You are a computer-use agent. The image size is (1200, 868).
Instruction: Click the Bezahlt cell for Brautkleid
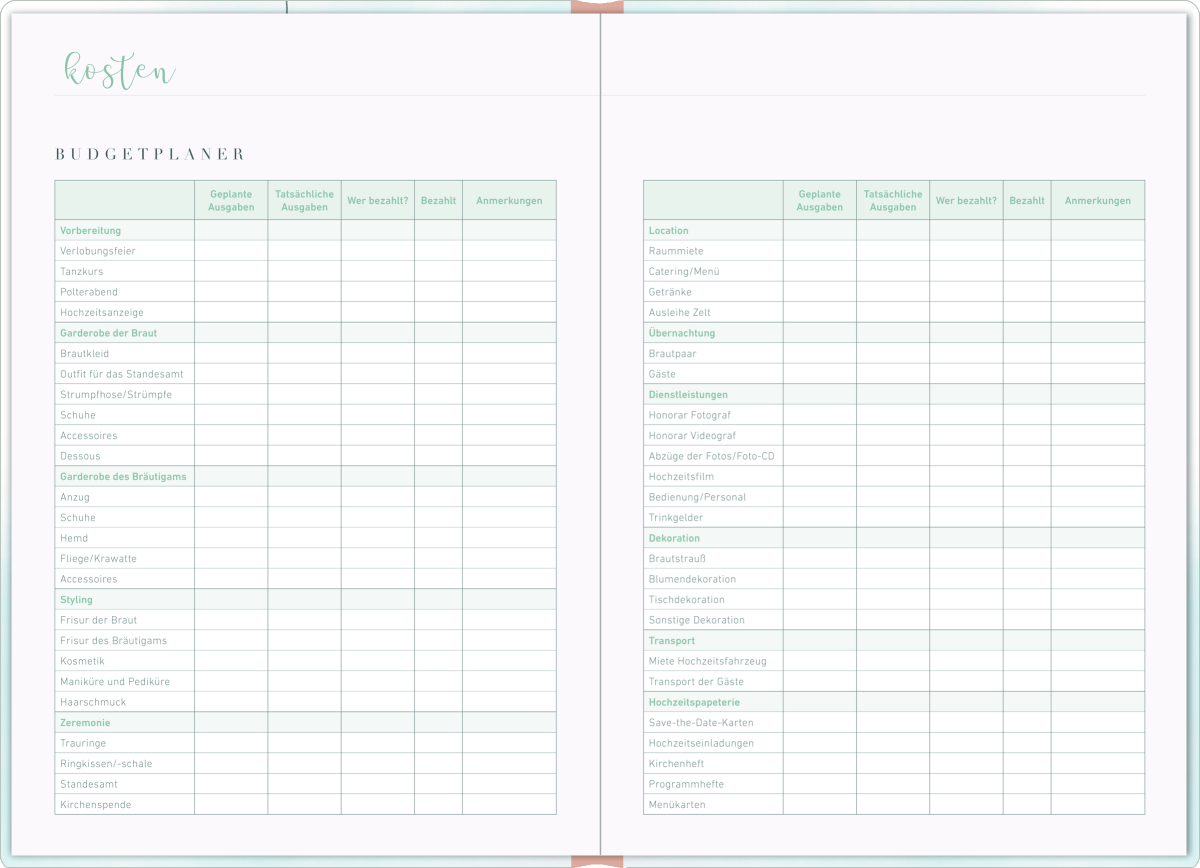[x=438, y=354]
